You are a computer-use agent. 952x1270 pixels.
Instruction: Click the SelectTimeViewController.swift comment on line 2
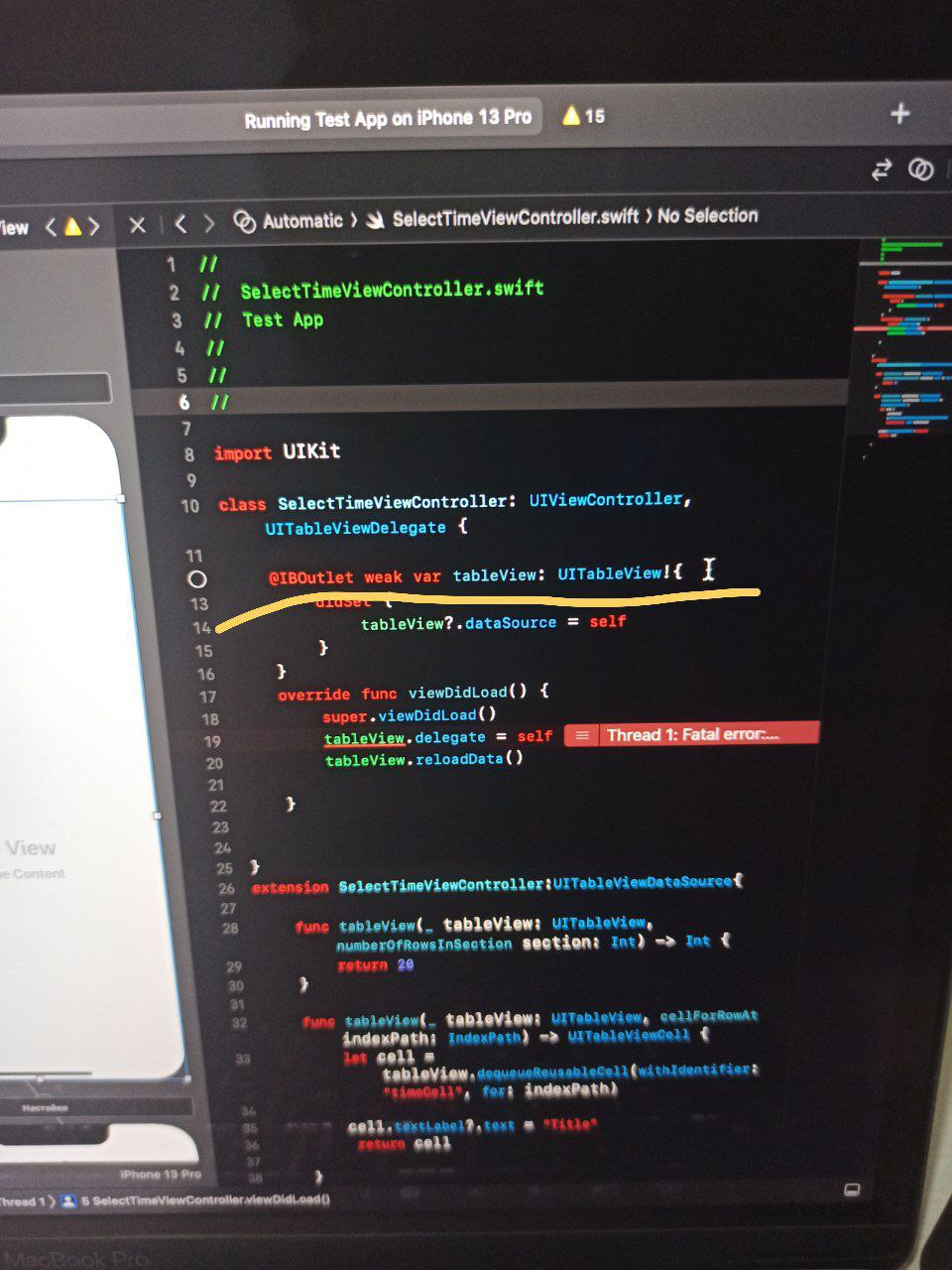[392, 290]
